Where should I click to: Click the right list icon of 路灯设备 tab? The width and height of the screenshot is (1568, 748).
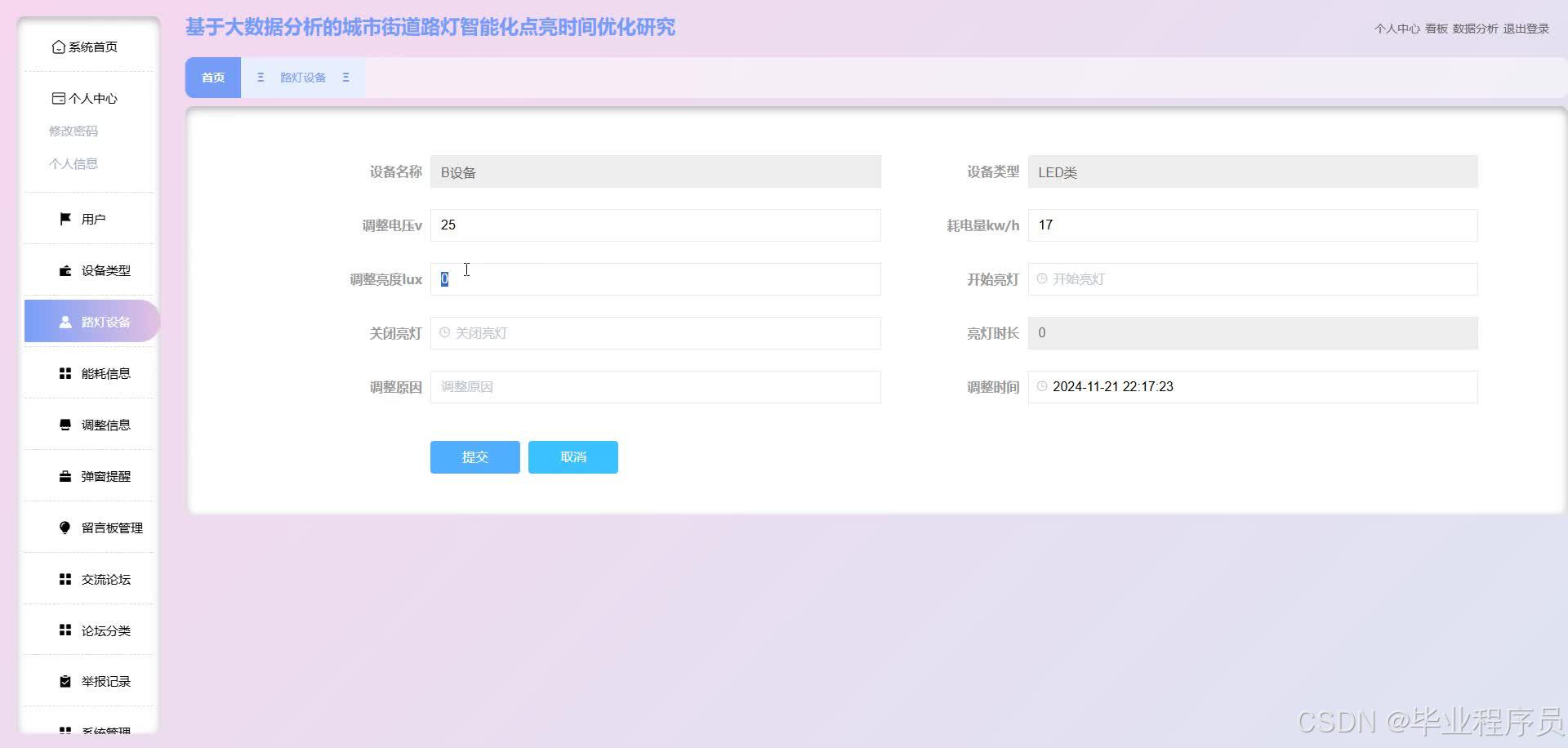pyautogui.click(x=346, y=78)
